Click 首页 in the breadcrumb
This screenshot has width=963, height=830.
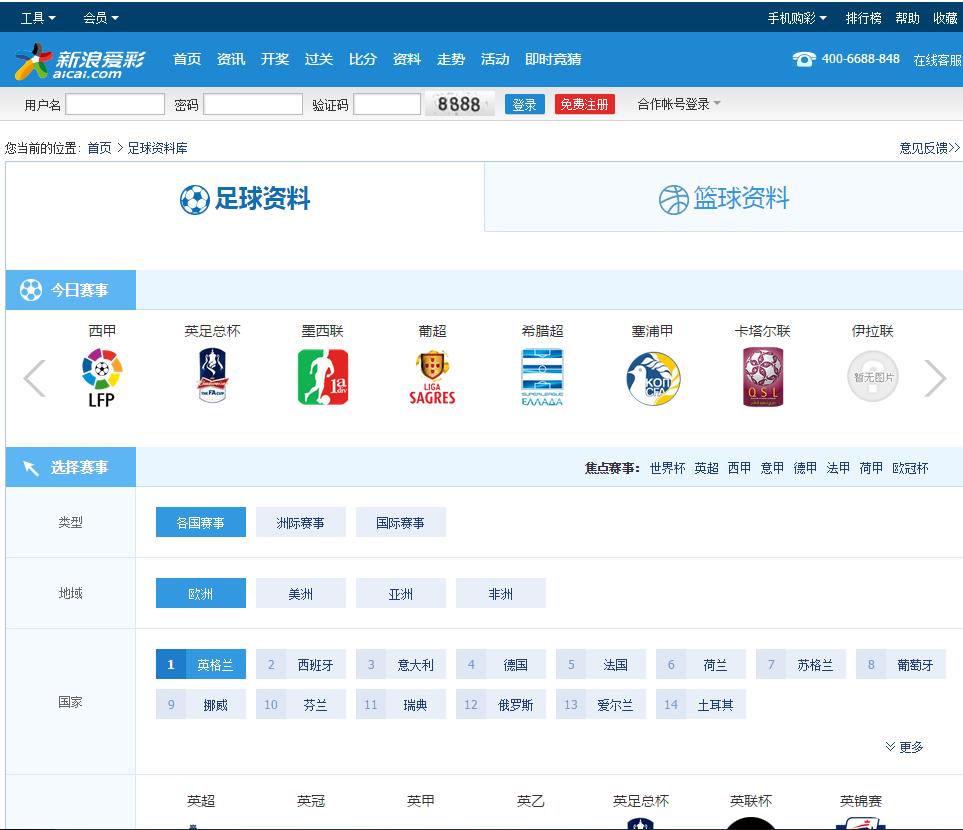[x=99, y=147]
